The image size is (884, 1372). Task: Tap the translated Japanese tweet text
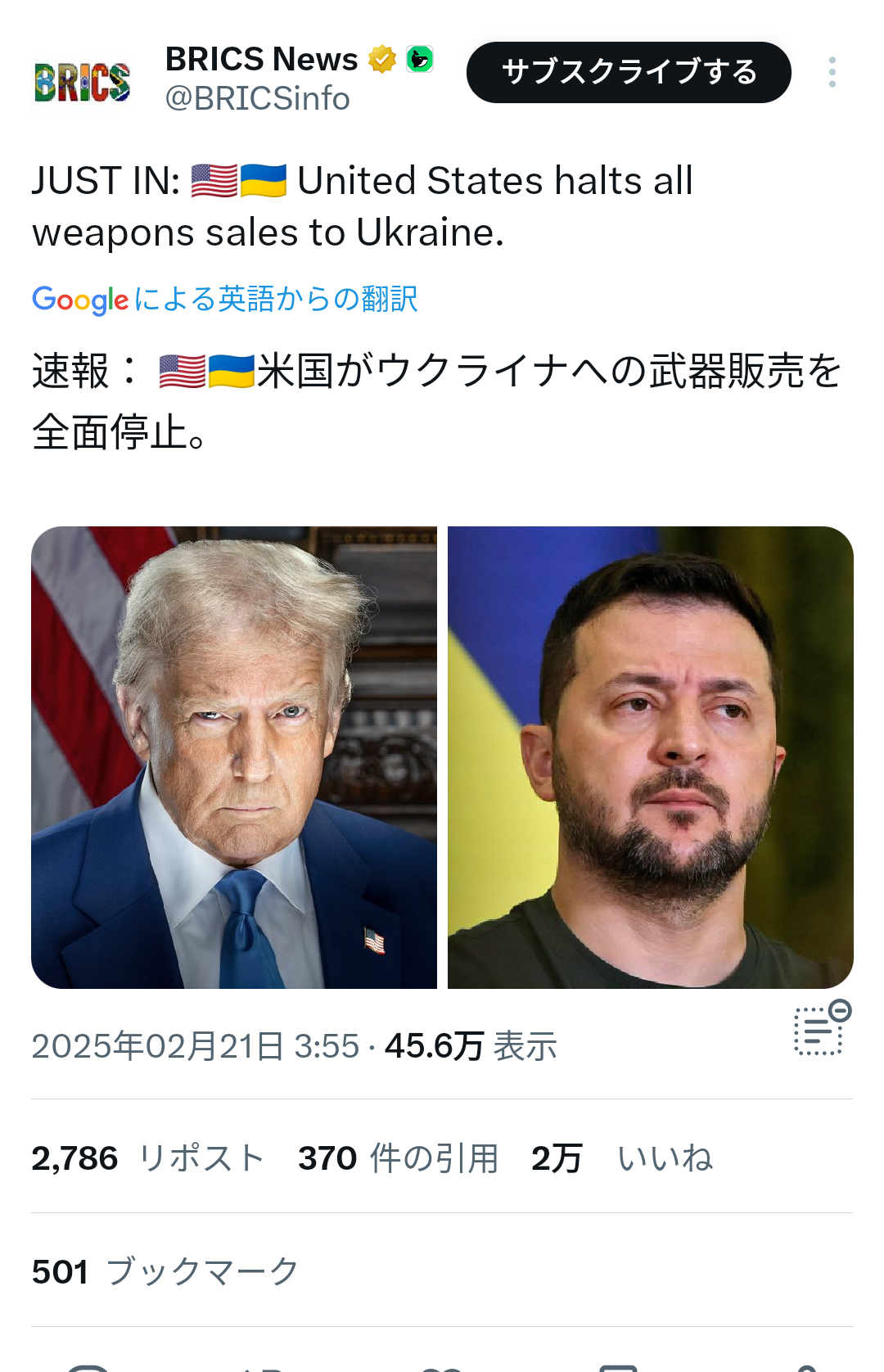(x=437, y=401)
